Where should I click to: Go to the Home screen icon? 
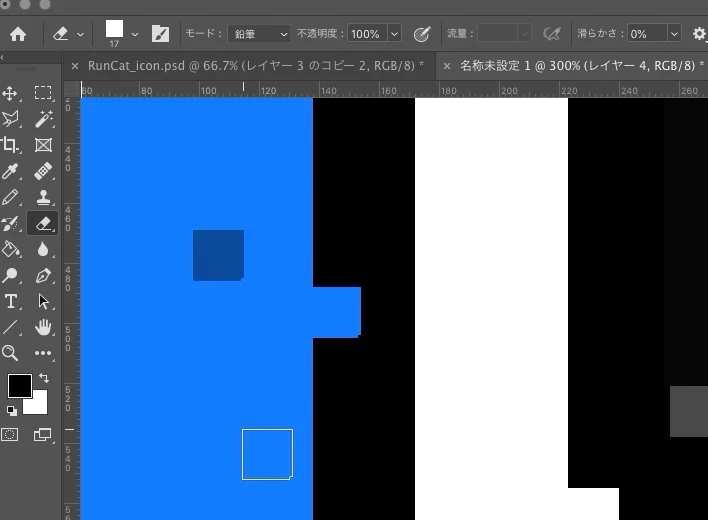pyautogui.click(x=18, y=34)
